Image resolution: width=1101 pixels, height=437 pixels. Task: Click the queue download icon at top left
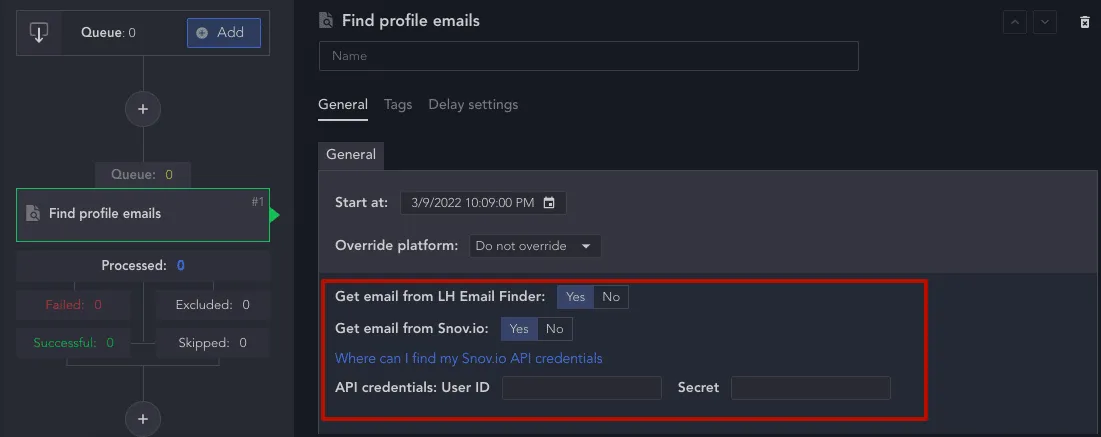[x=39, y=32]
